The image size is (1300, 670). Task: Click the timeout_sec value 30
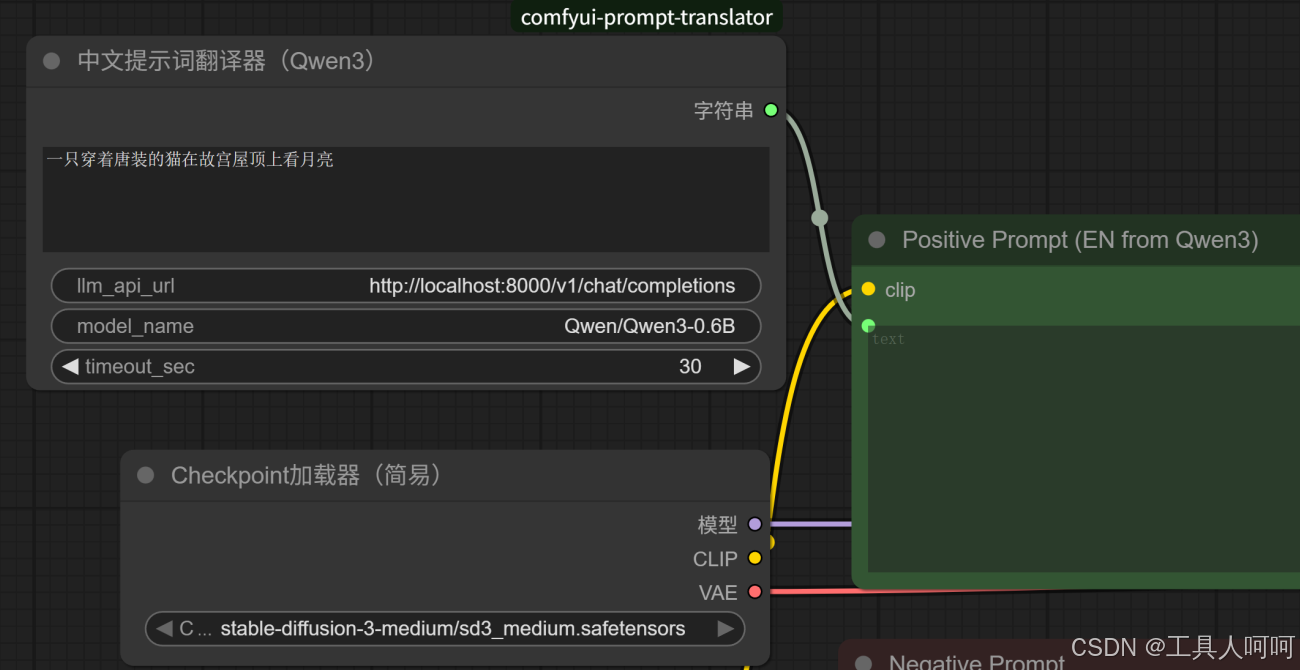coord(690,367)
